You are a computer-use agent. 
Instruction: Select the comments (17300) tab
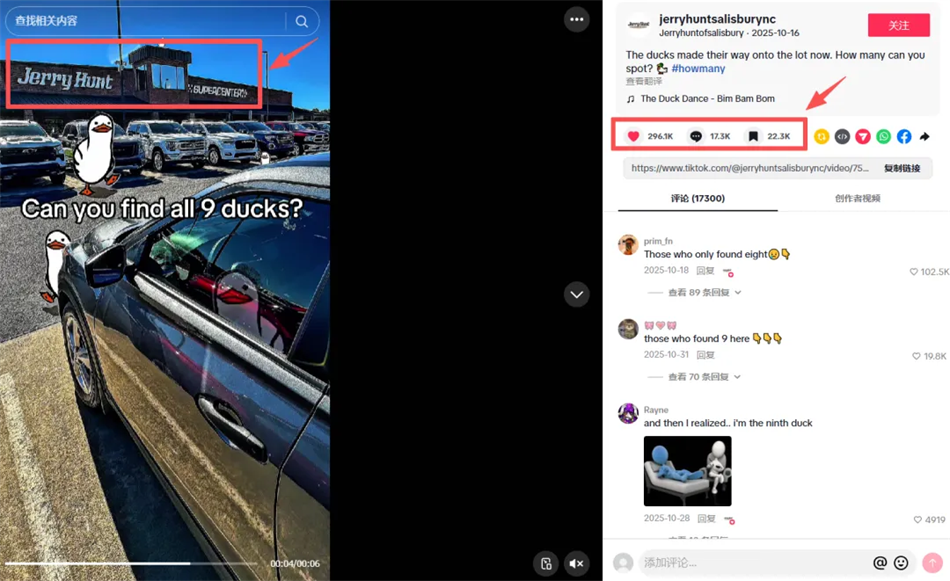[697, 198]
